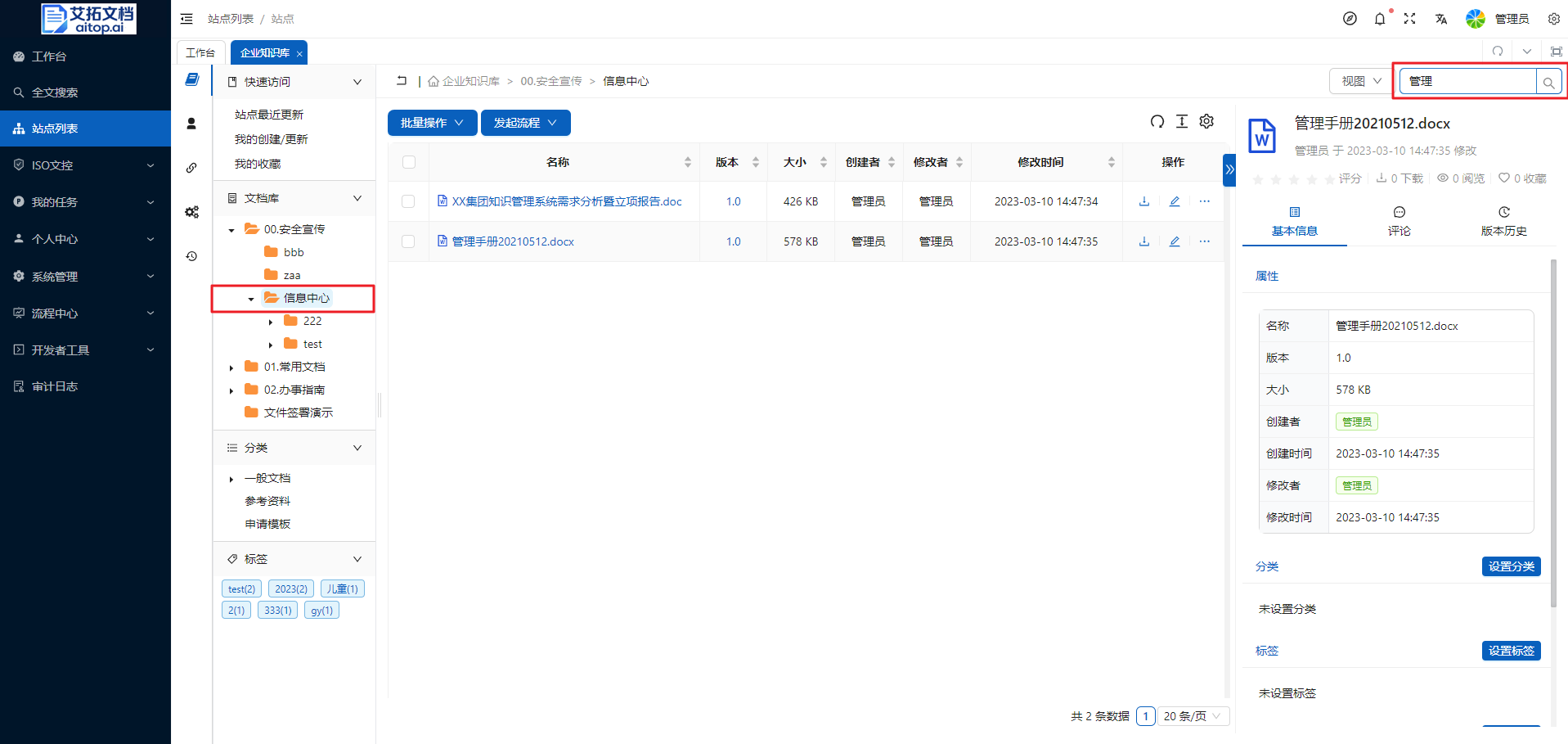Toggle the select-all checkbox in header
Image resolution: width=1568 pixels, height=744 pixels.
point(409,162)
